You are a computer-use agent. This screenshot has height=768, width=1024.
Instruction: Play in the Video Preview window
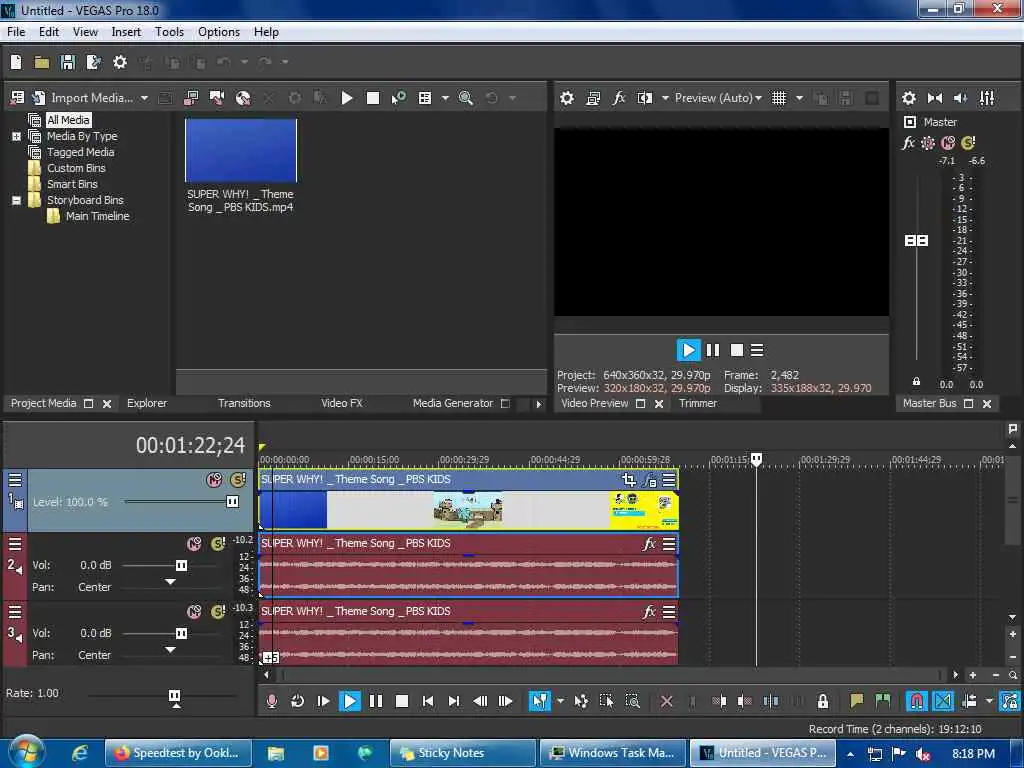(x=688, y=350)
